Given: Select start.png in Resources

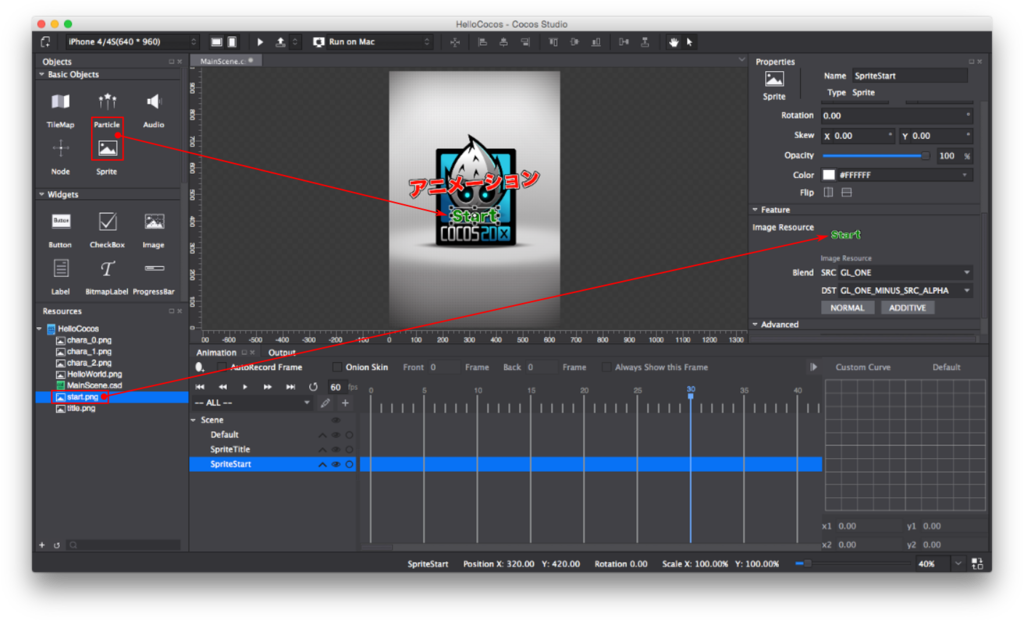Looking at the screenshot, I should [x=82, y=397].
